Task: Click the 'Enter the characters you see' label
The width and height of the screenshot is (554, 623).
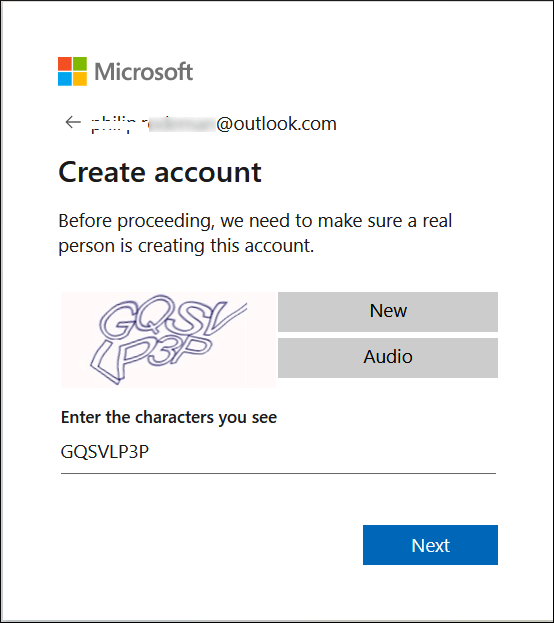Action: click(169, 417)
